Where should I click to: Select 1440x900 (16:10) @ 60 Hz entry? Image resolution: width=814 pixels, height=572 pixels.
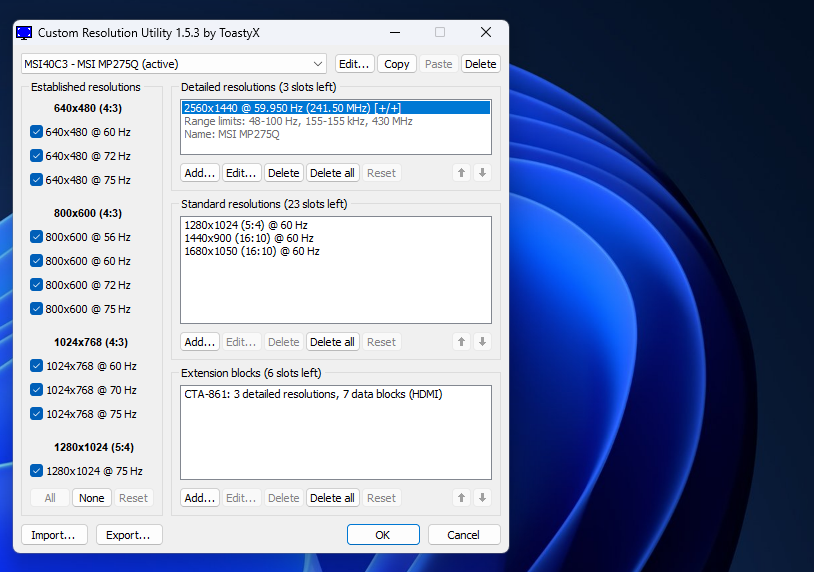(x=335, y=238)
